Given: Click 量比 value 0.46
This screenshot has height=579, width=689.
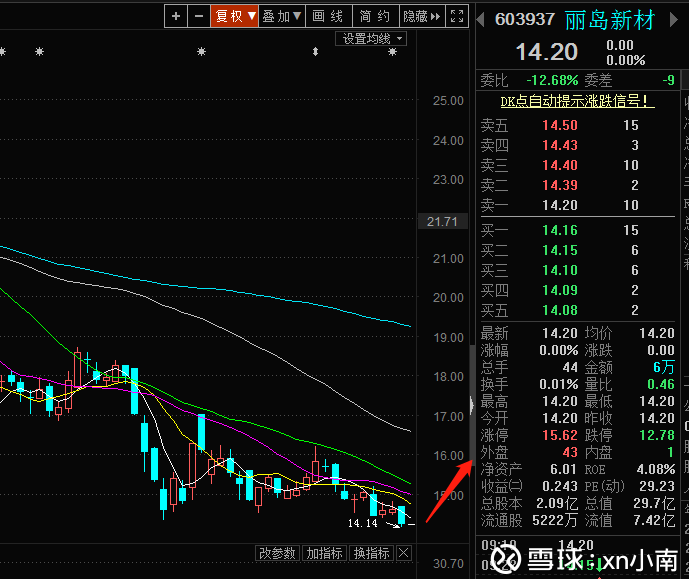Looking at the screenshot, I should tap(661, 384).
